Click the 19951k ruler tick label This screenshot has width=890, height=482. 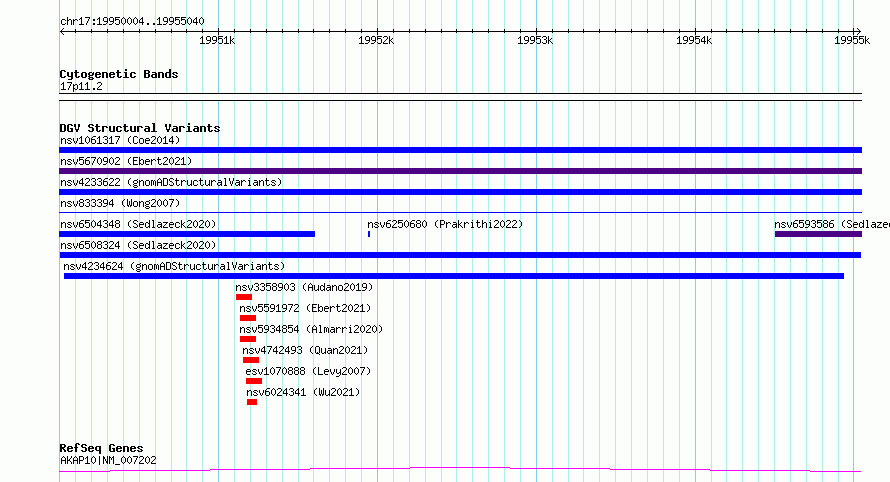tap(217, 40)
